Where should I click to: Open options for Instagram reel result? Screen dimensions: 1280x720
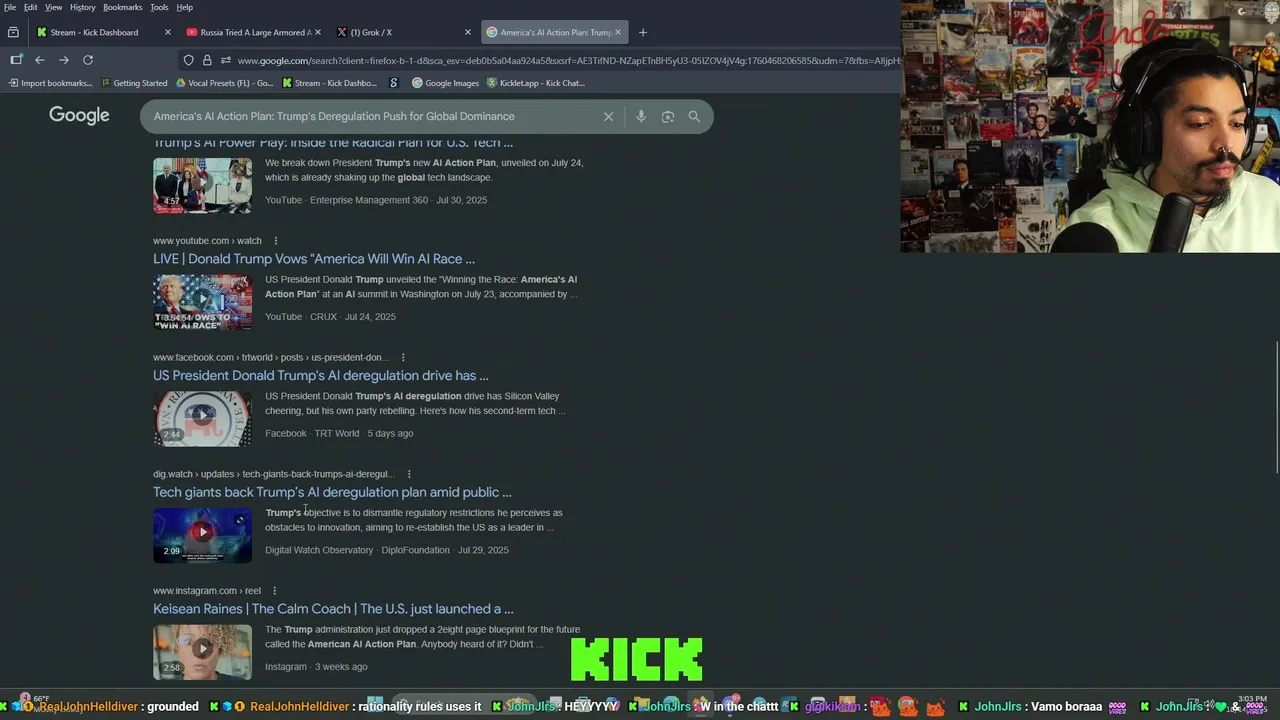click(274, 590)
